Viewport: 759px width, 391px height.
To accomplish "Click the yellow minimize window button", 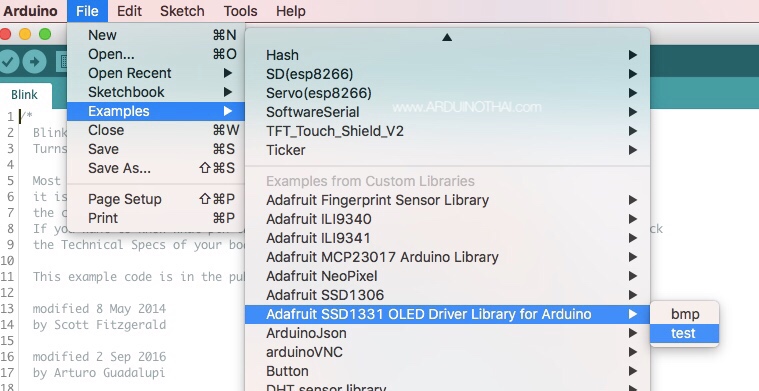I will click(x=25, y=34).
